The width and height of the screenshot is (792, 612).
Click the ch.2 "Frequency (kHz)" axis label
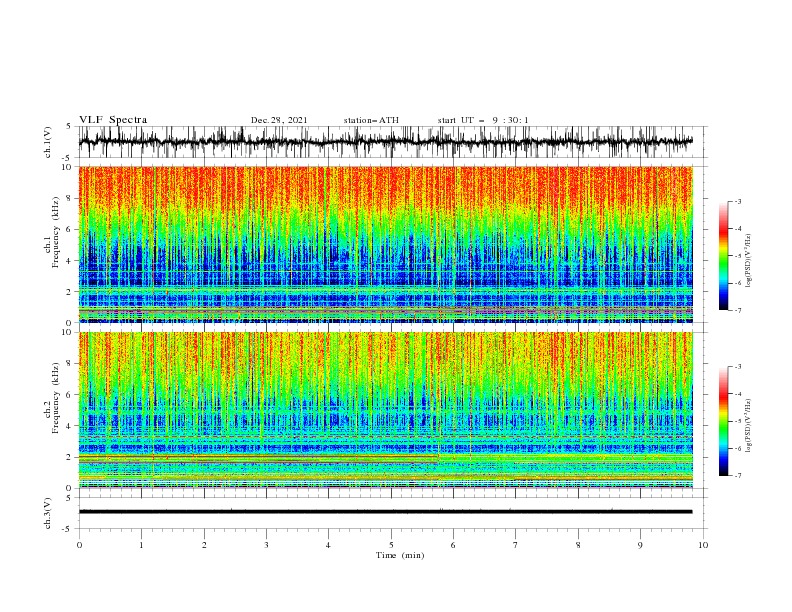point(56,398)
